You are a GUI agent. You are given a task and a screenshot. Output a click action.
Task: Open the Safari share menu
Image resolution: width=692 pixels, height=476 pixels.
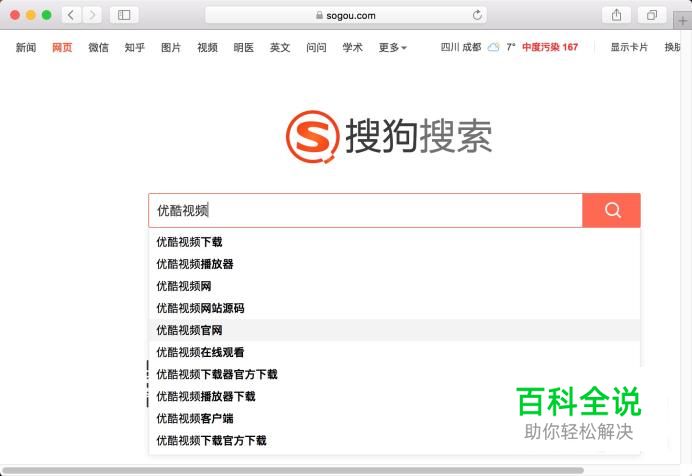[617, 15]
